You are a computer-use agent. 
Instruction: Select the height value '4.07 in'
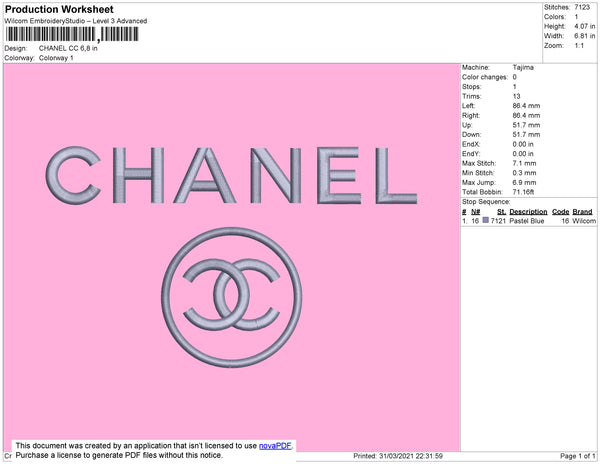(585, 26)
